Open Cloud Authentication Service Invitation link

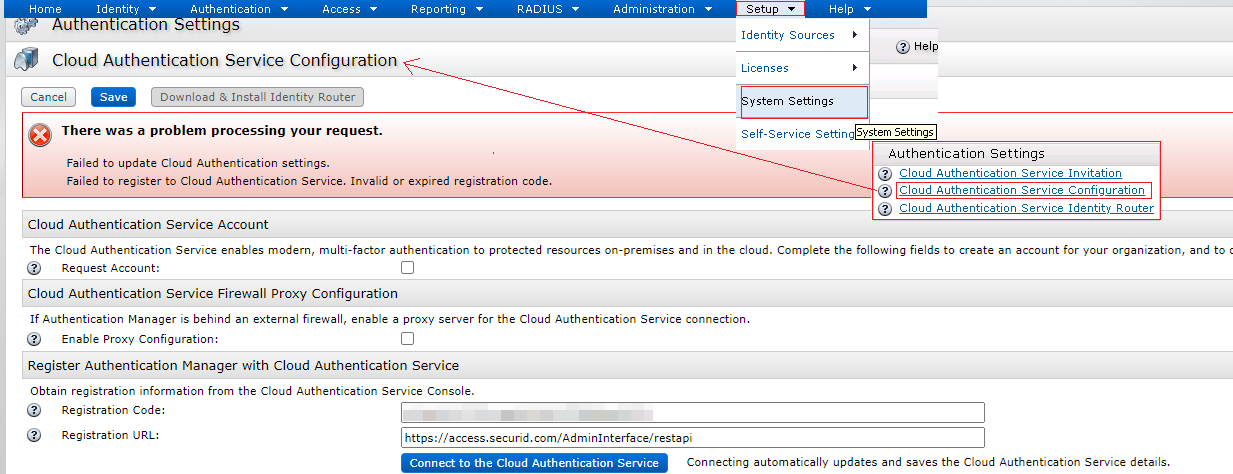[1010, 174]
